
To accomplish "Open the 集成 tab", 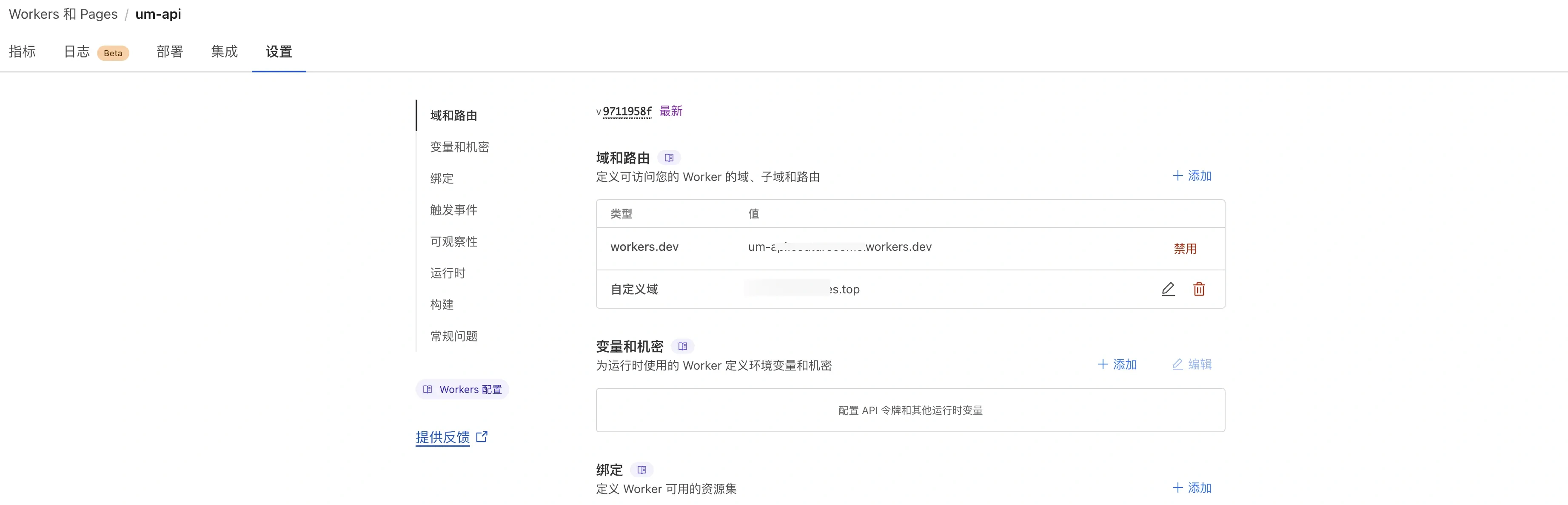I will [224, 52].
